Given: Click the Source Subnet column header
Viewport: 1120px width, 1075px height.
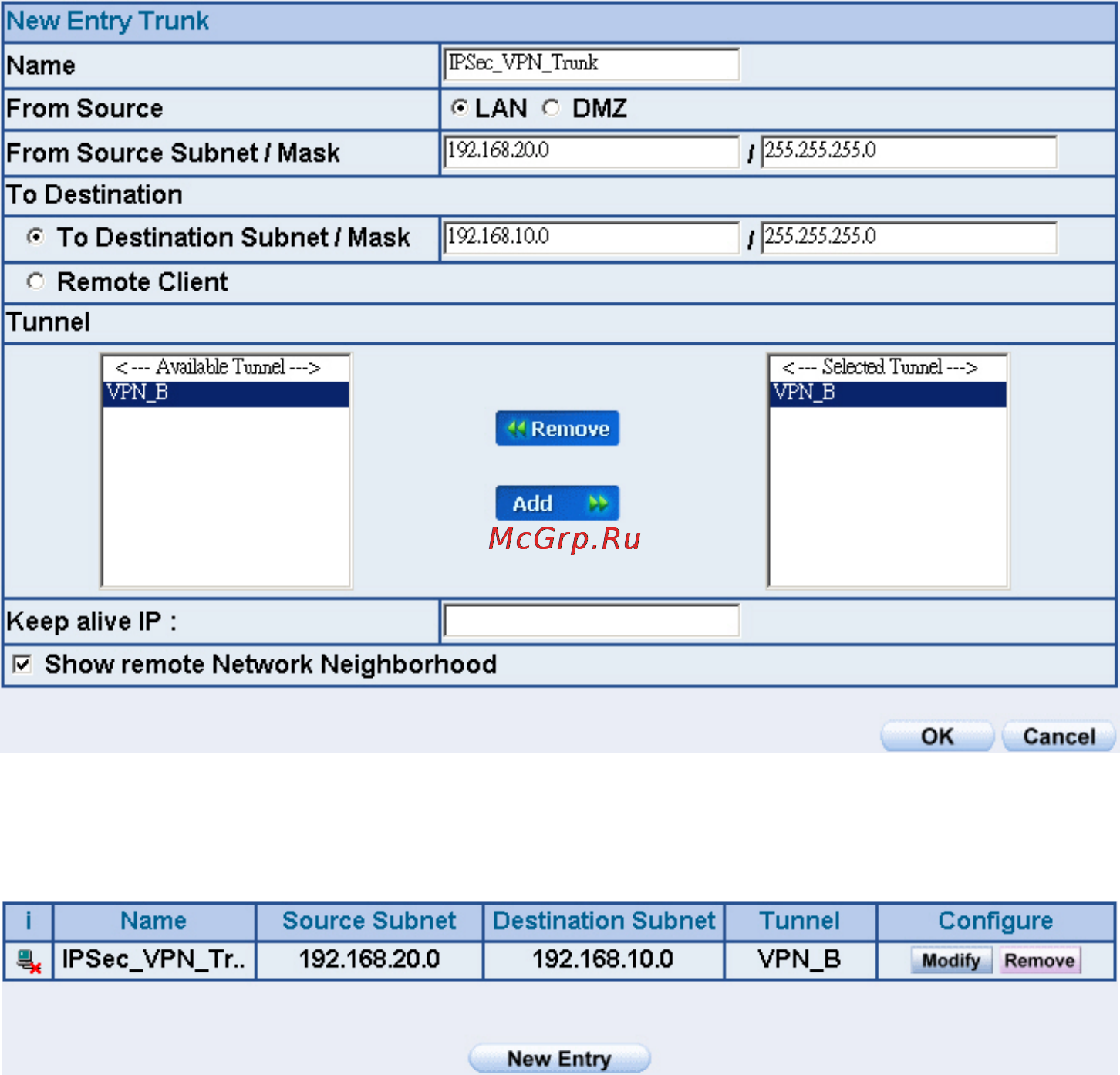Looking at the screenshot, I should tap(369, 922).
